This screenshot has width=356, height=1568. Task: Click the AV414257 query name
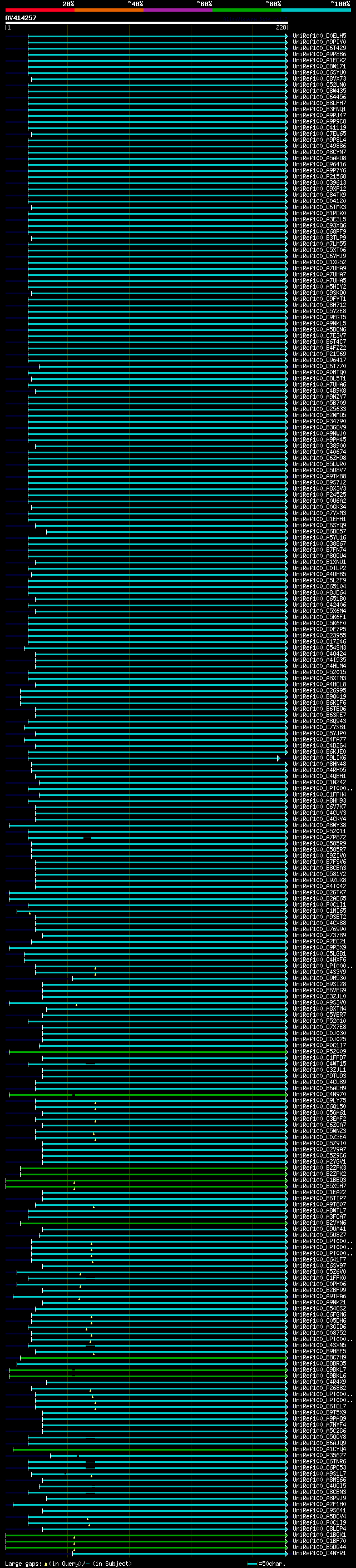tap(21, 18)
